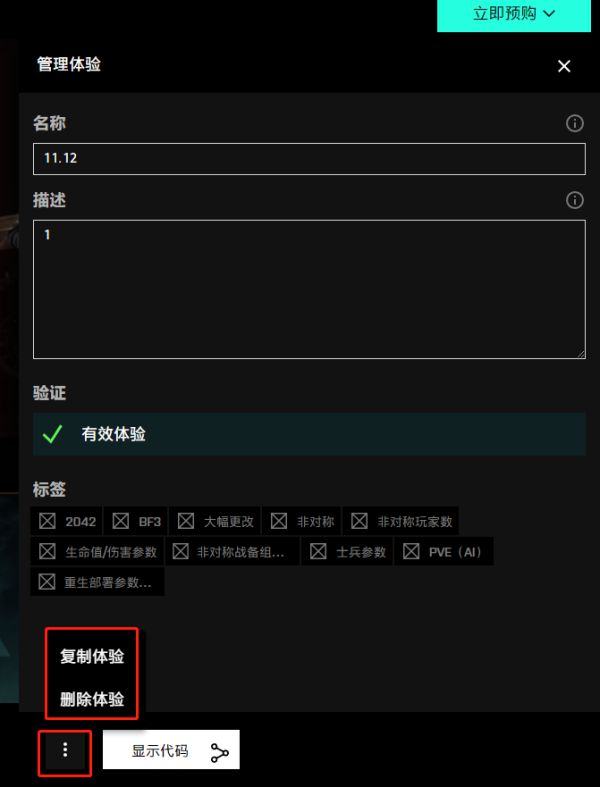Click the green checkmark validation icon
The width and height of the screenshot is (600, 787).
pyautogui.click(x=52, y=434)
